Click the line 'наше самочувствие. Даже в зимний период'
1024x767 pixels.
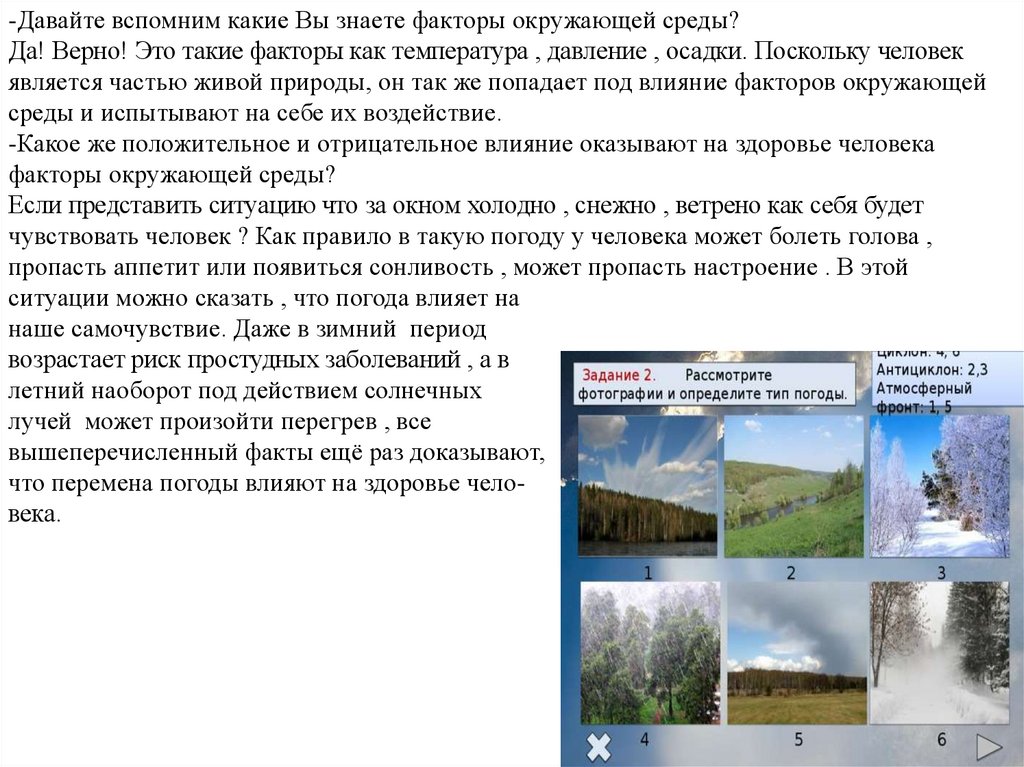[247, 329]
